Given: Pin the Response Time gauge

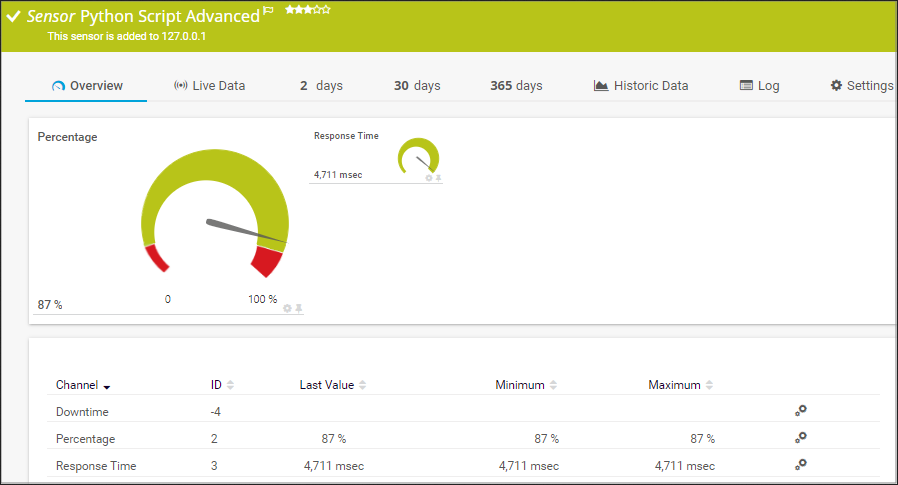Looking at the screenshot, I should coord(438,178).
